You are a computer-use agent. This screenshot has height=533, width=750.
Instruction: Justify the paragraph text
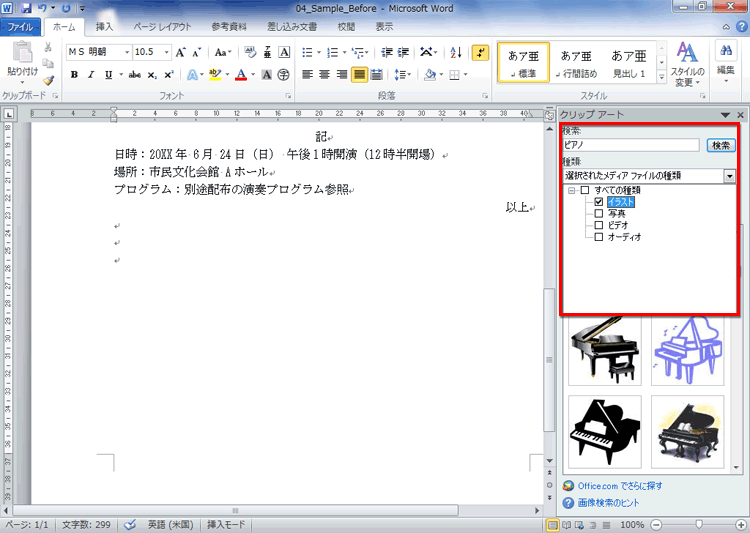[359, 75]
